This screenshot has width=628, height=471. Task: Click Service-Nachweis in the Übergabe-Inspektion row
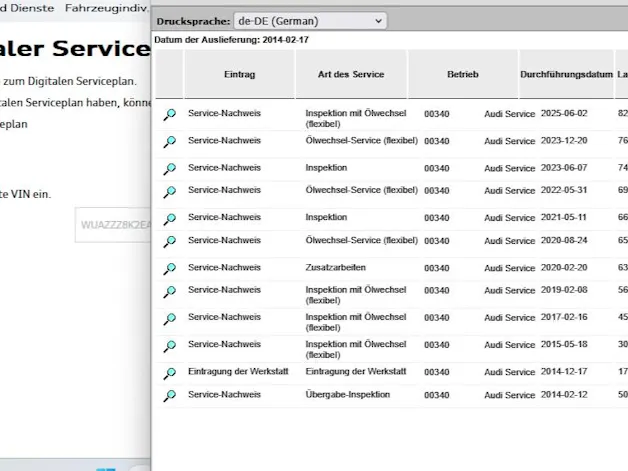click(224, 395)
